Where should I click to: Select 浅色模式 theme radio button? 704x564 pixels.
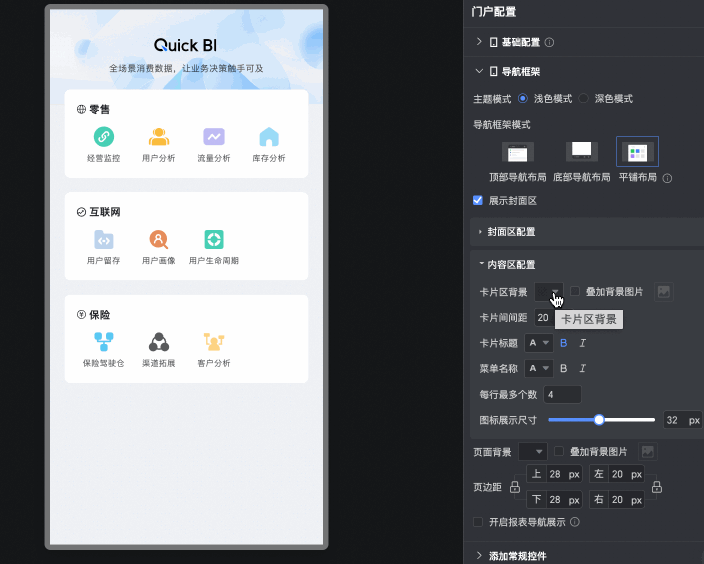(523, 98)
